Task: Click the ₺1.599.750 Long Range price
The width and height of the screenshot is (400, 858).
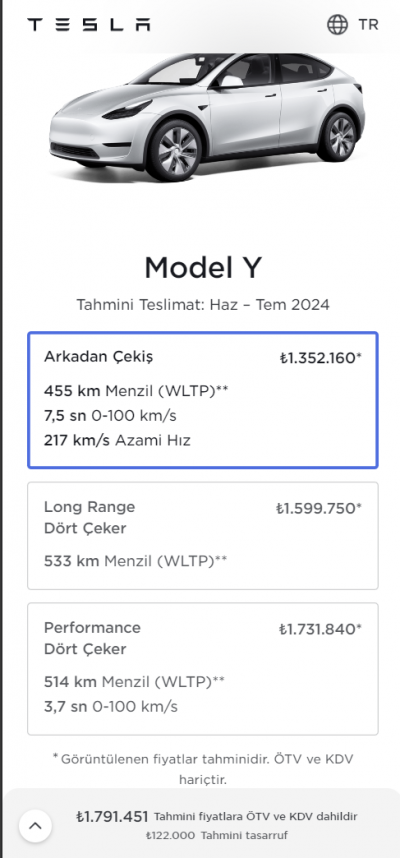Action: [x=319, y=509]
